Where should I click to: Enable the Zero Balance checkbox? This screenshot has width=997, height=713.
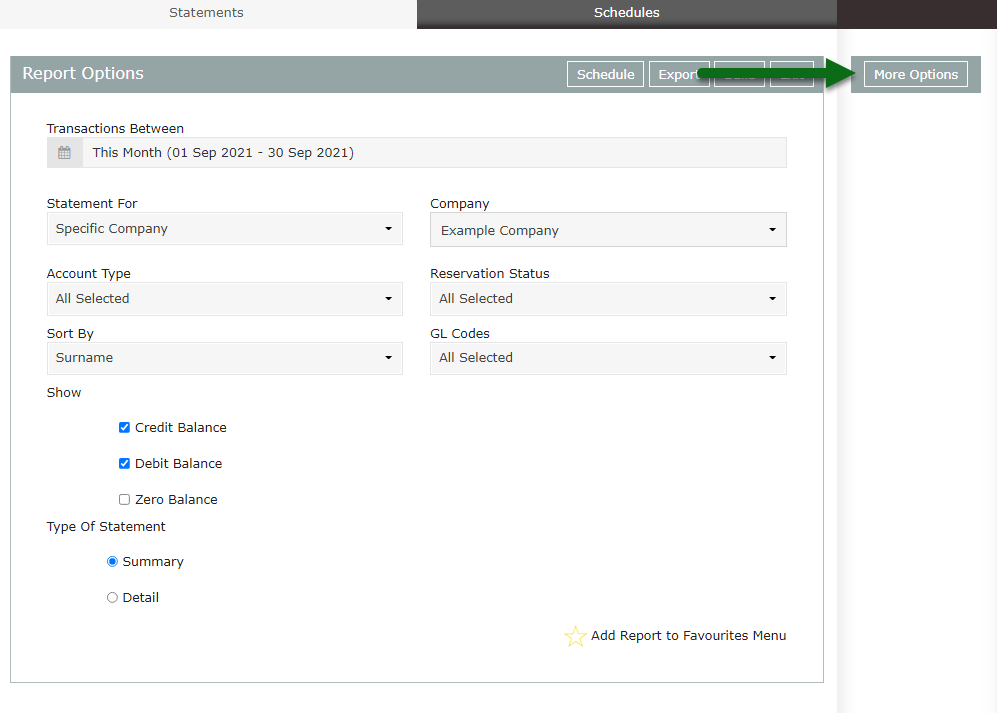125,500
